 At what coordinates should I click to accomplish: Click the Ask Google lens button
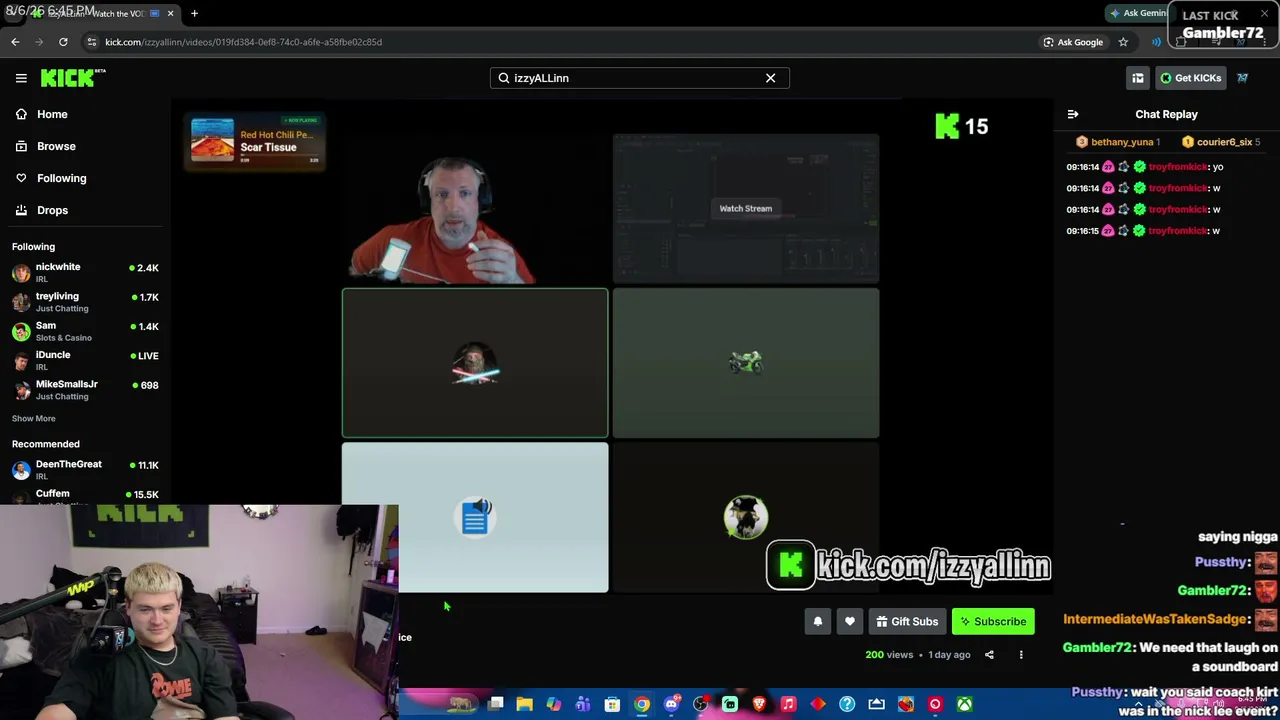click(1073, 42)
